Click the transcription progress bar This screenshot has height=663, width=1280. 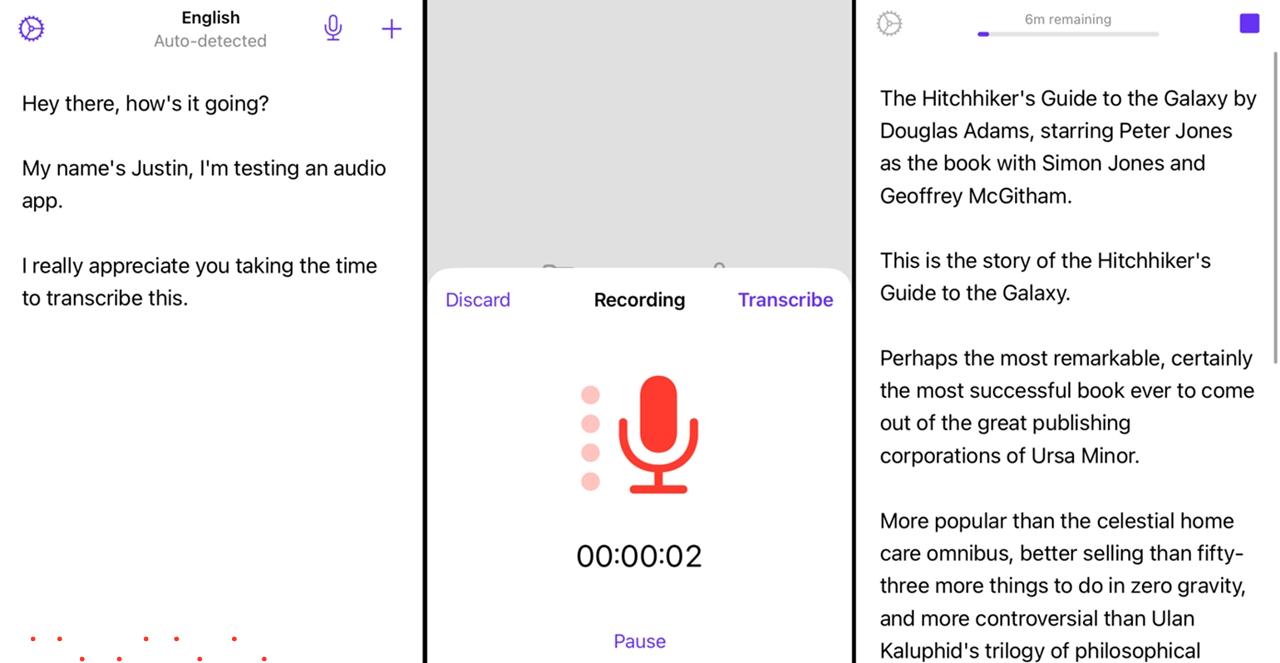tap(1068, 34)
